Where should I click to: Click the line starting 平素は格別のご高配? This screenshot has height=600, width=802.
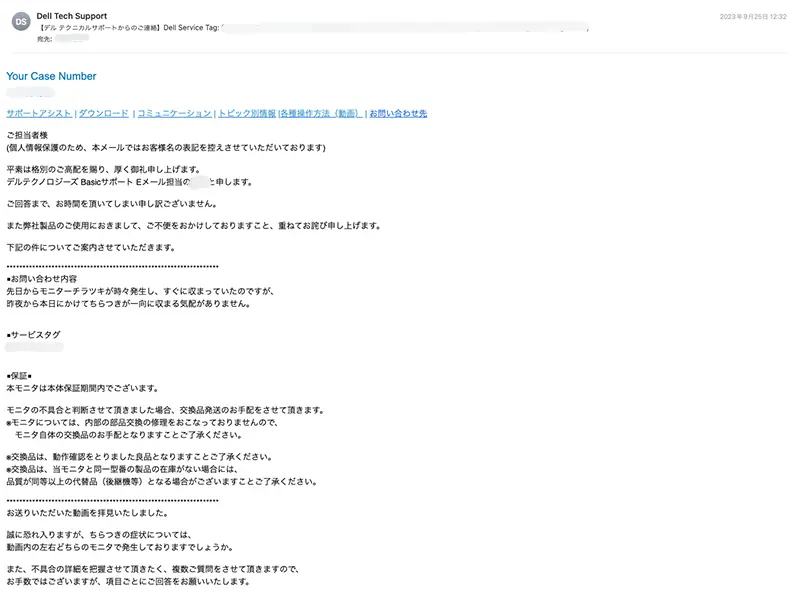pyautogui.click(x=103, y=169)
